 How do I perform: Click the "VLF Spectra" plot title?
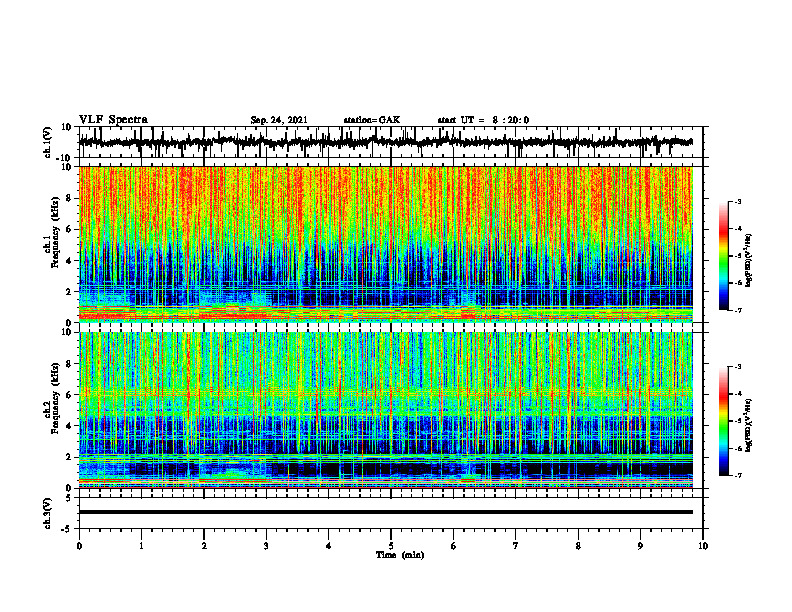[x=113, y=120]
